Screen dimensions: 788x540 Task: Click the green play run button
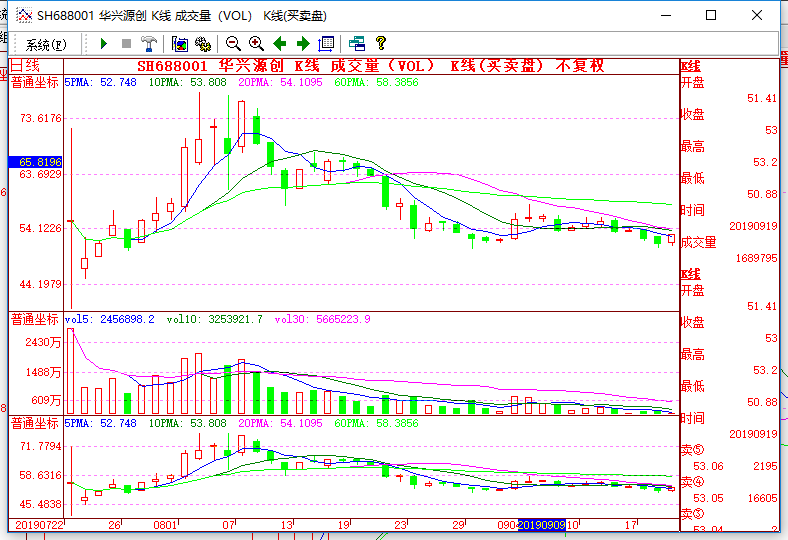[104, 44]
